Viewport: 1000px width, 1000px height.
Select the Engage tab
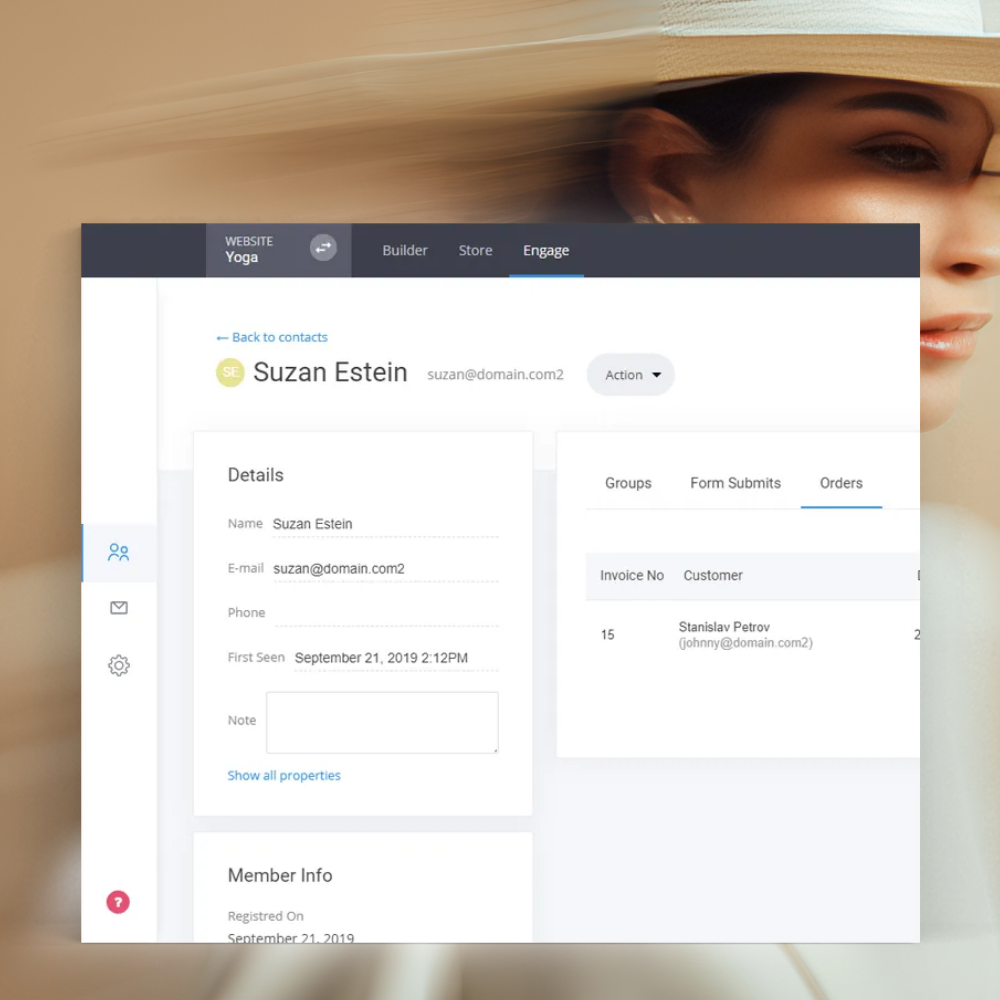click(x=546, y=250)
